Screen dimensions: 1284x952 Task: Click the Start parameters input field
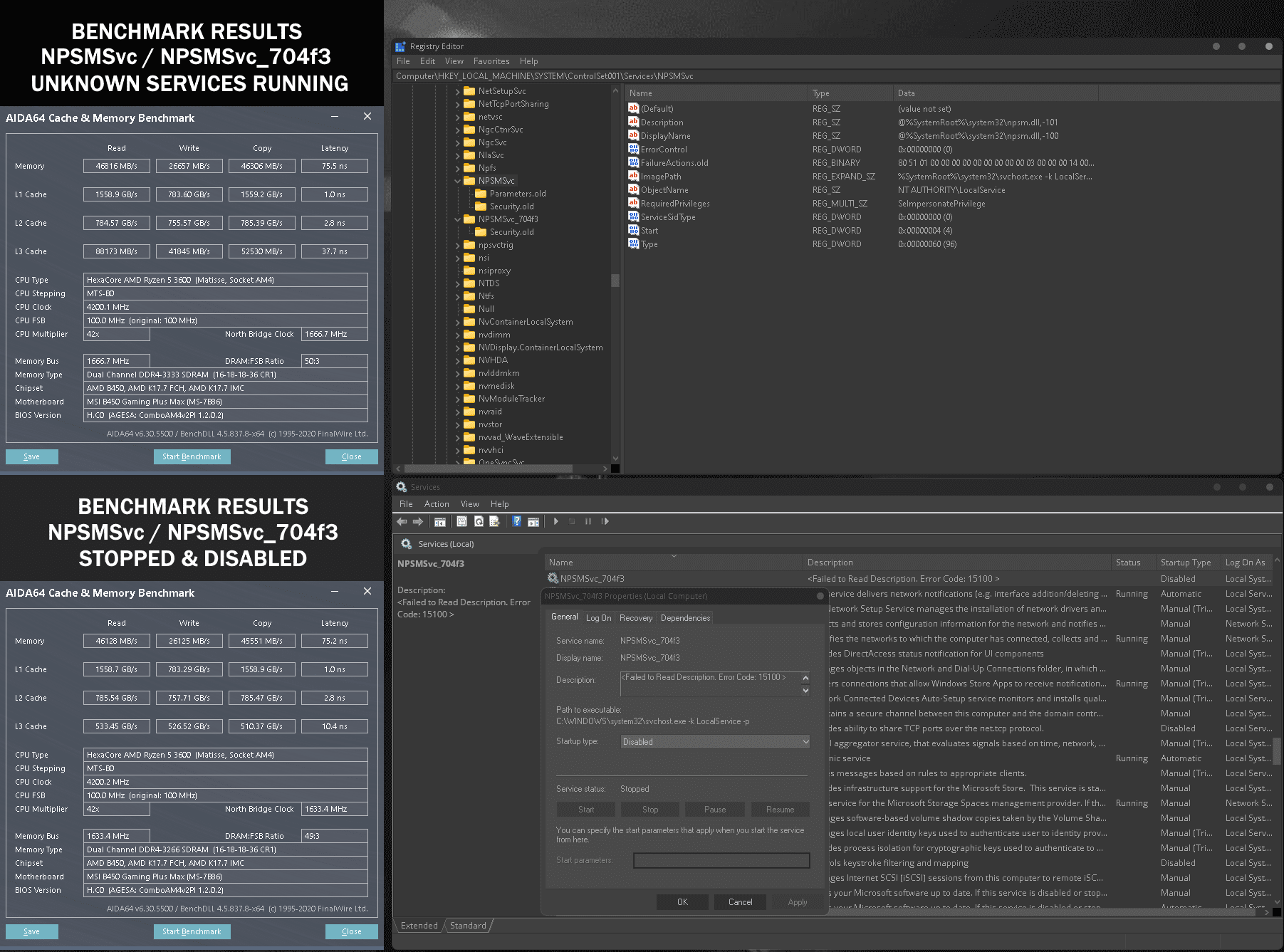coord(721,861)
